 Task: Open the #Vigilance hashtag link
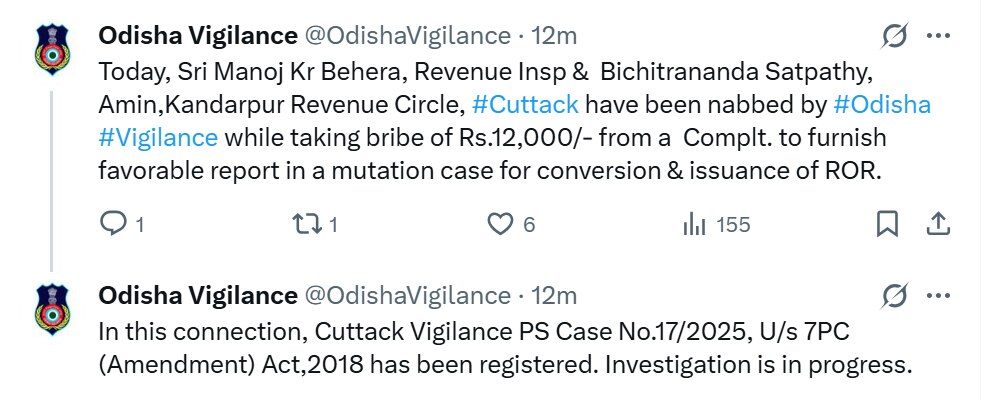158,137
